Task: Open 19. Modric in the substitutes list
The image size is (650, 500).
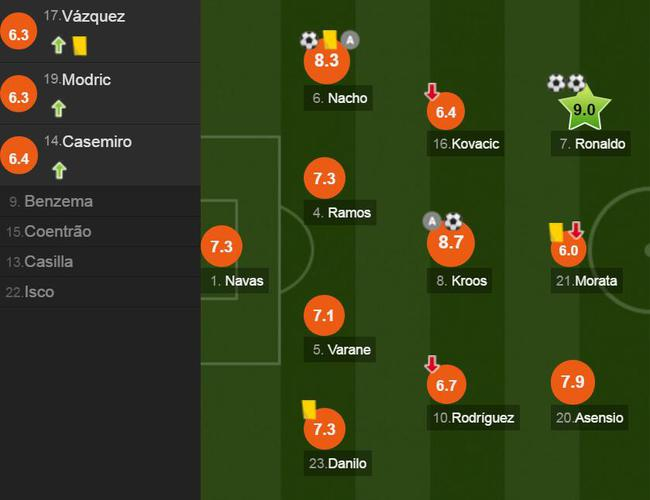Action: 85,80
